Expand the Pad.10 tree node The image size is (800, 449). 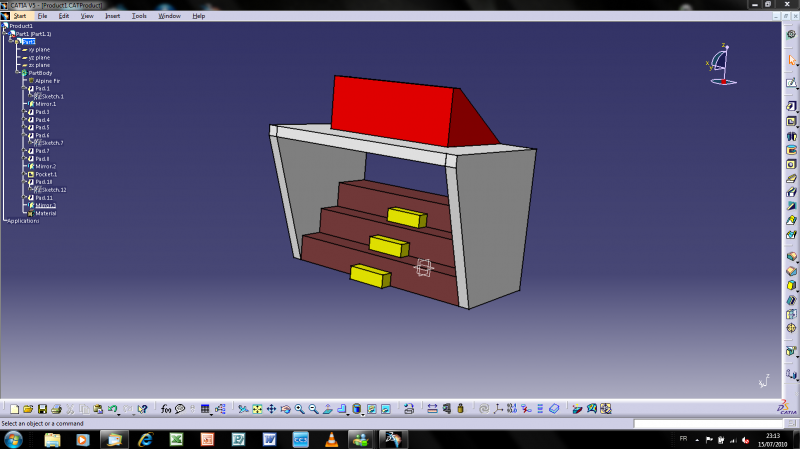click(25, 182)
